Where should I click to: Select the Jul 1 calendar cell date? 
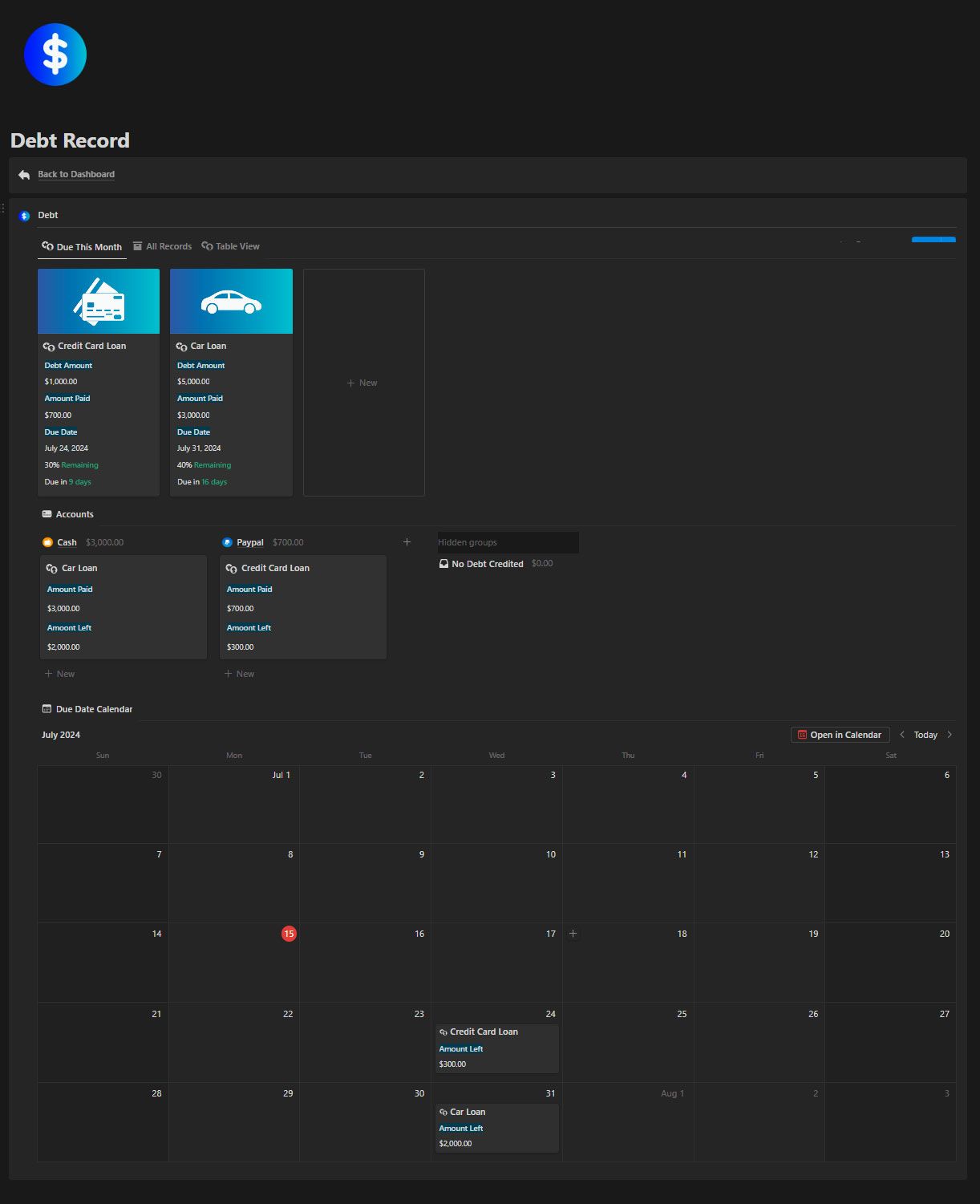pos(281,775)
